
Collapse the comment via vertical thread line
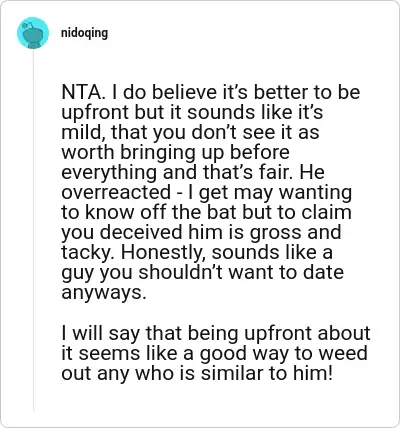(x=33, y=230)
